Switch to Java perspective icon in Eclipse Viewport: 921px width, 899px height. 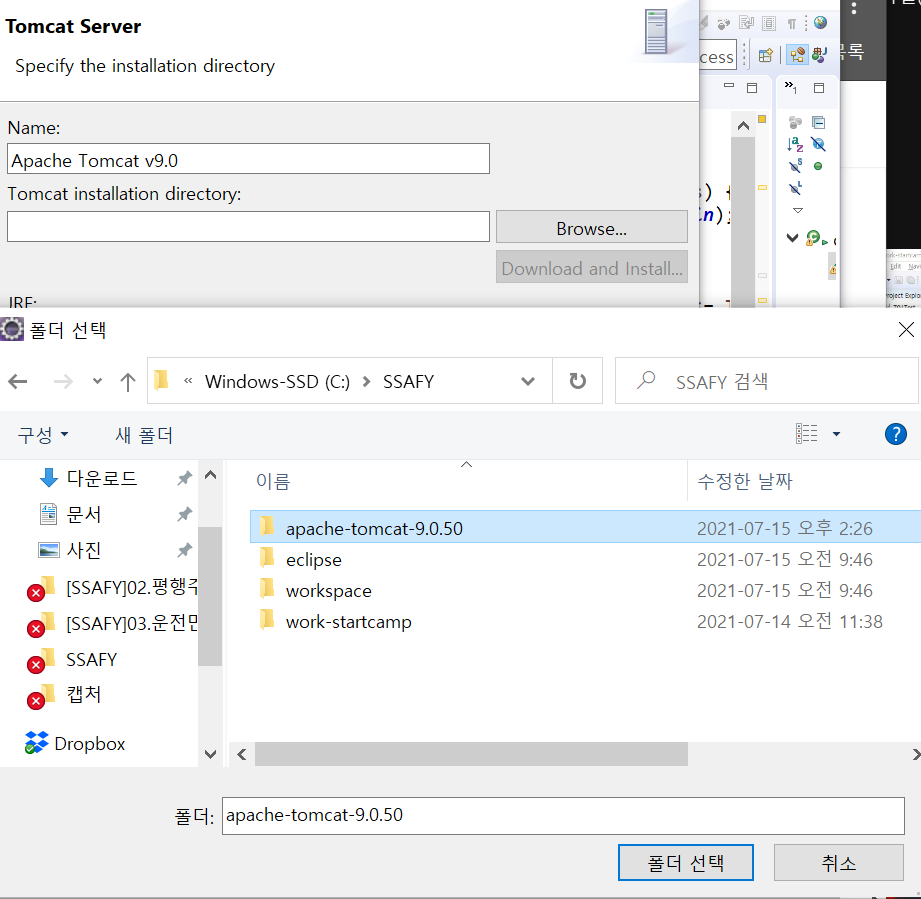[x=819, y=55]
